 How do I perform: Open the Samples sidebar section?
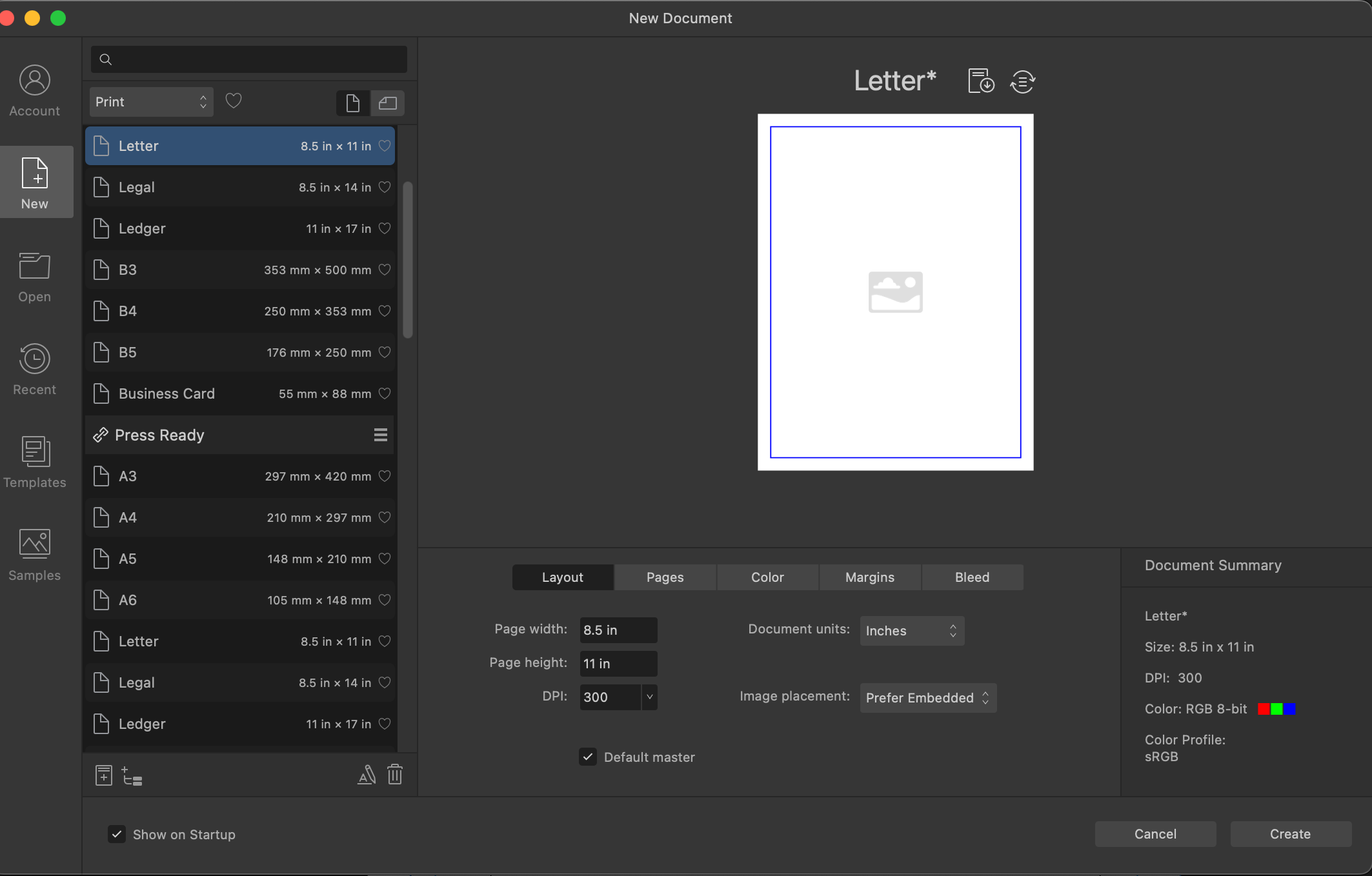[x=35, y=555]
